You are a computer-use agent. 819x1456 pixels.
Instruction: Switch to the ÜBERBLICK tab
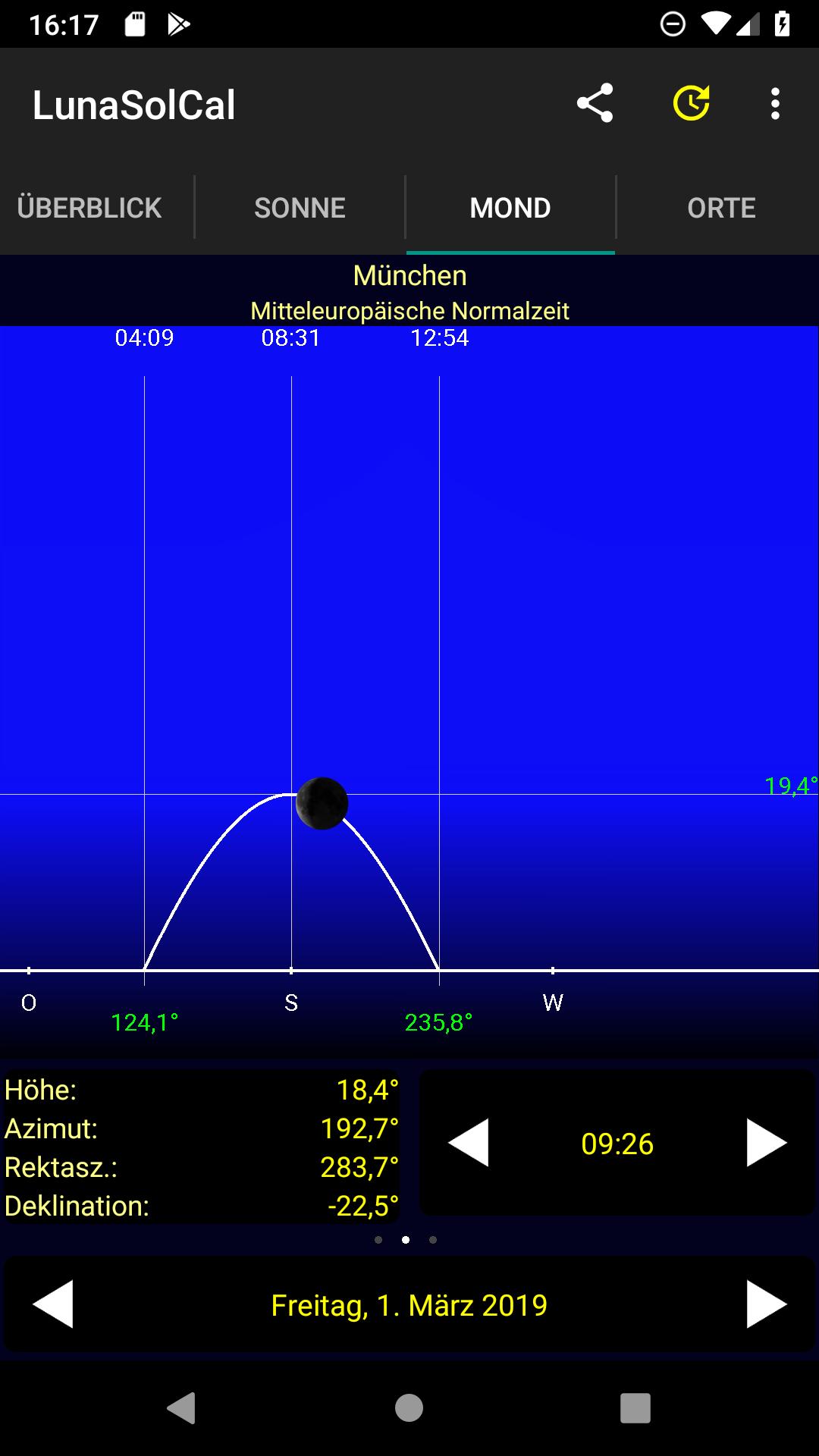click(89, 208)
